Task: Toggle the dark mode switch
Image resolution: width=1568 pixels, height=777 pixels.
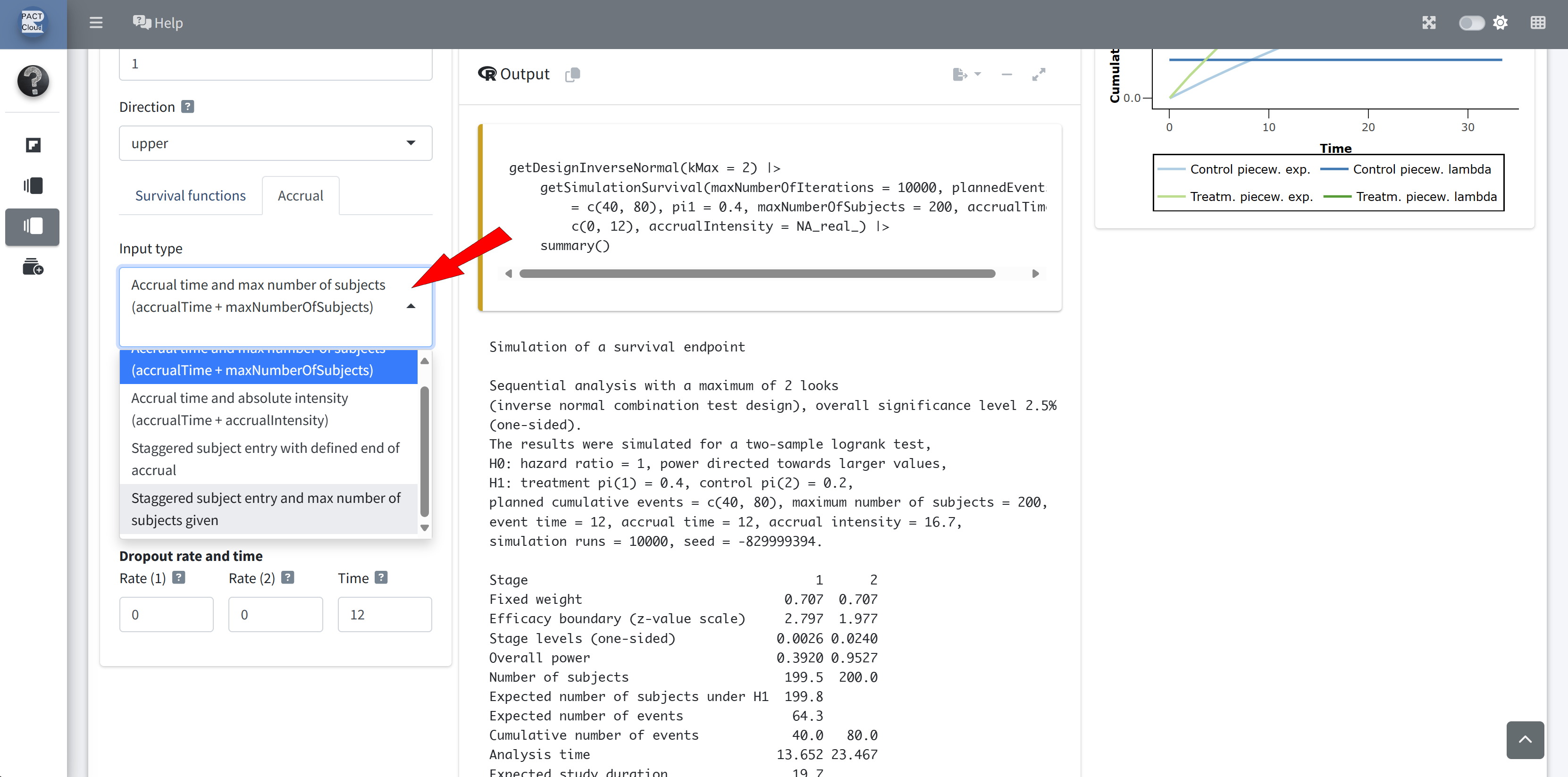Action: tap(1471, 23)
